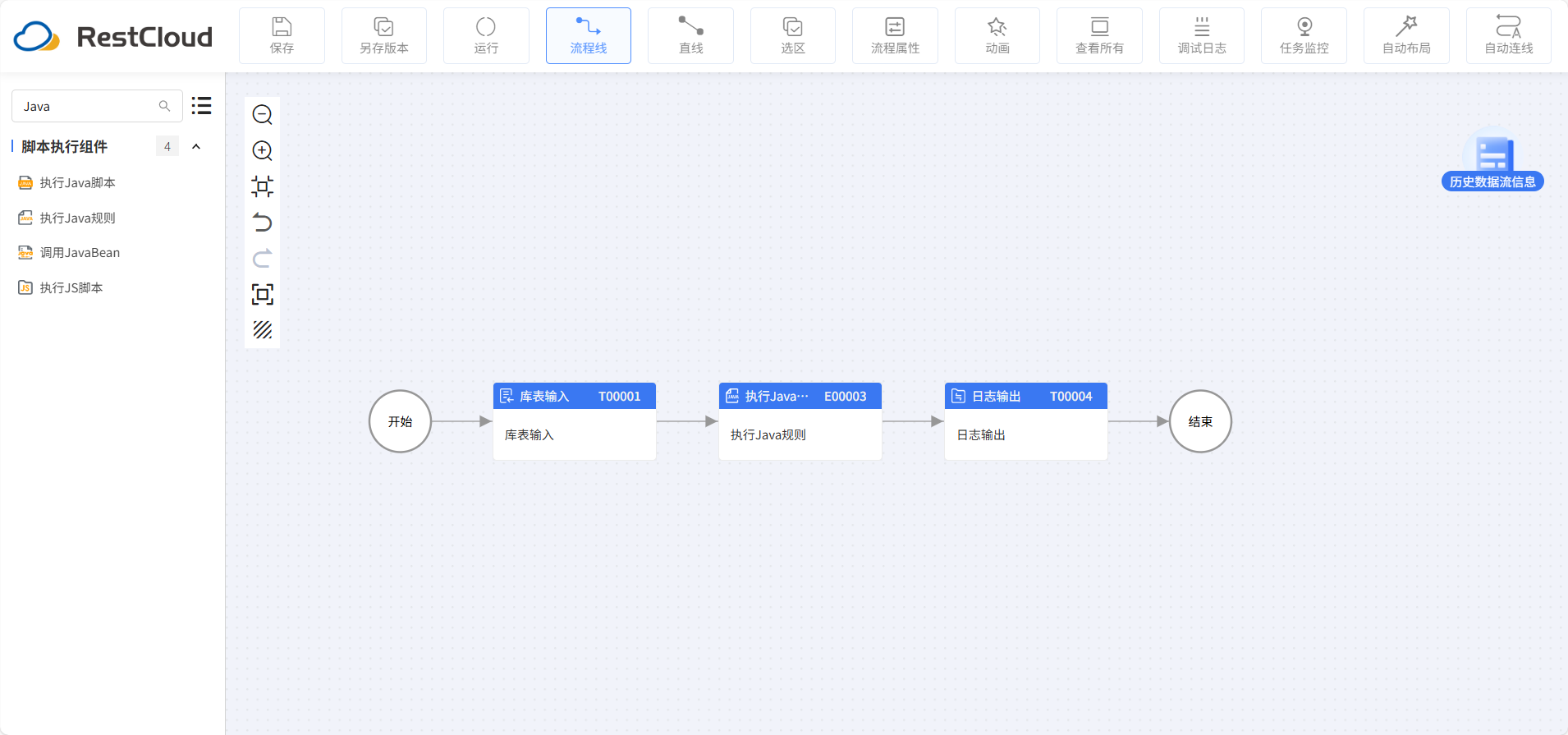Click the fit-to-center canvas icon
The height and width of the screenshot is (735, 1568).
pyautogui.click(x=263, y=186)
